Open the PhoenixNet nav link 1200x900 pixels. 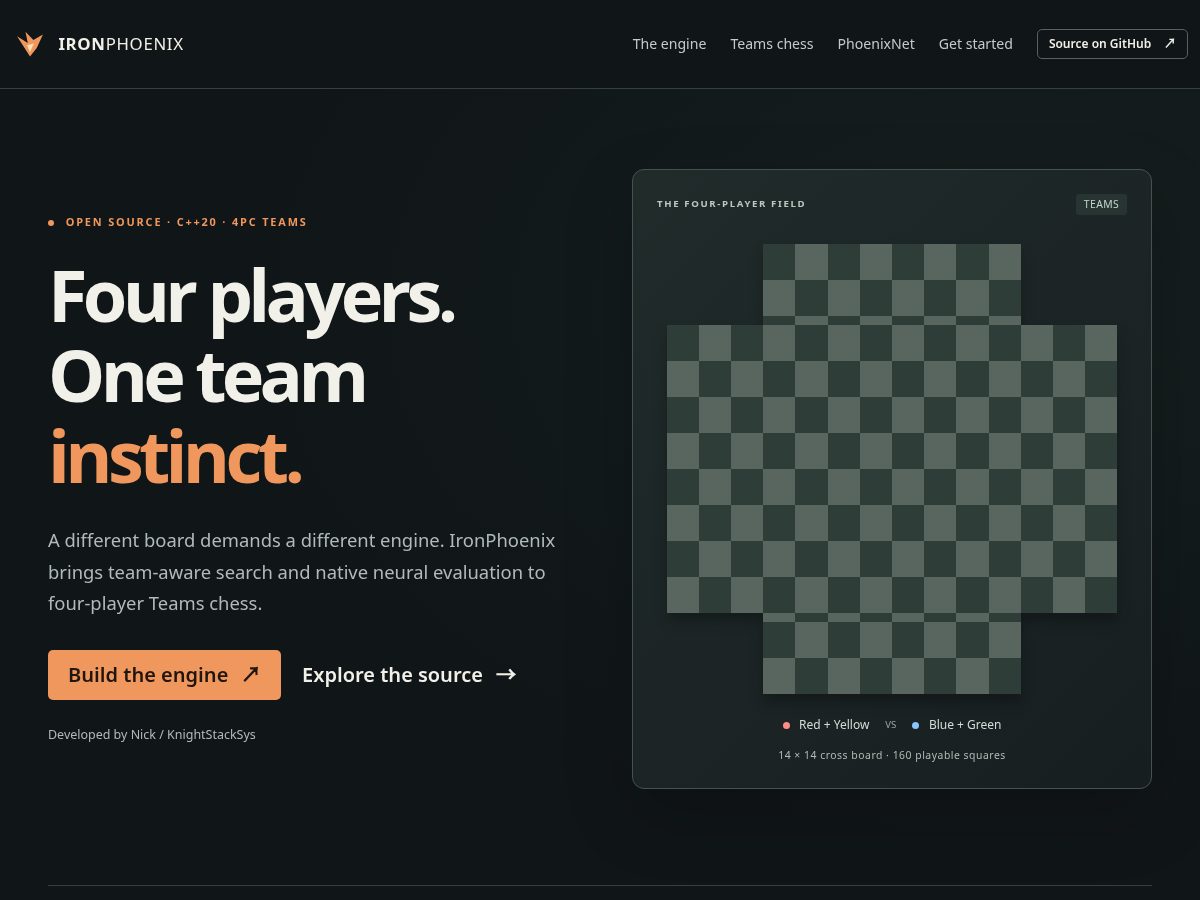876,44
